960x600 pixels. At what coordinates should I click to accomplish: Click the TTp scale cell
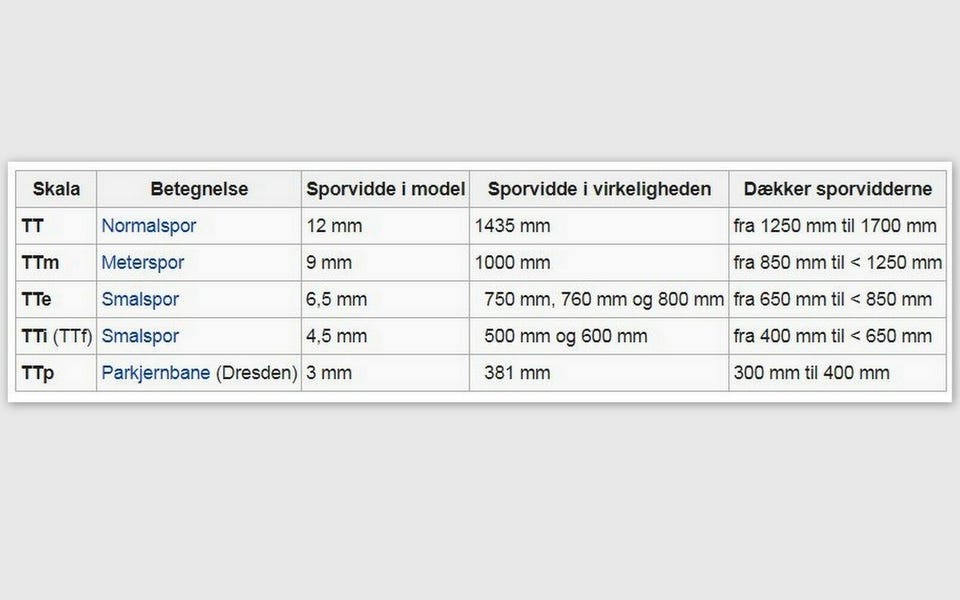(38, 373)
